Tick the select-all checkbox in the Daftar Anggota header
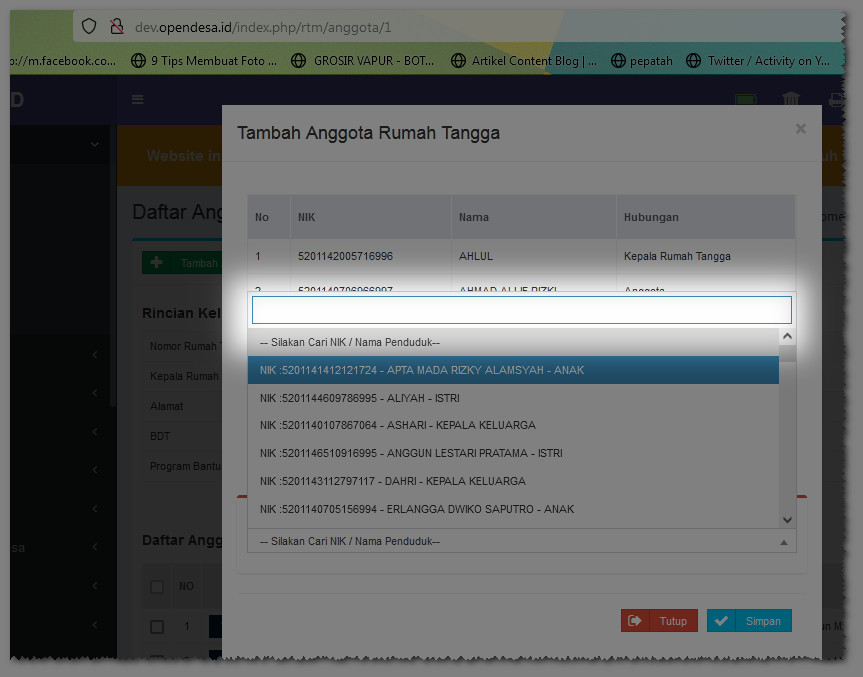The height and width of the screenshot is (677, 863). [x=156, y=586]
